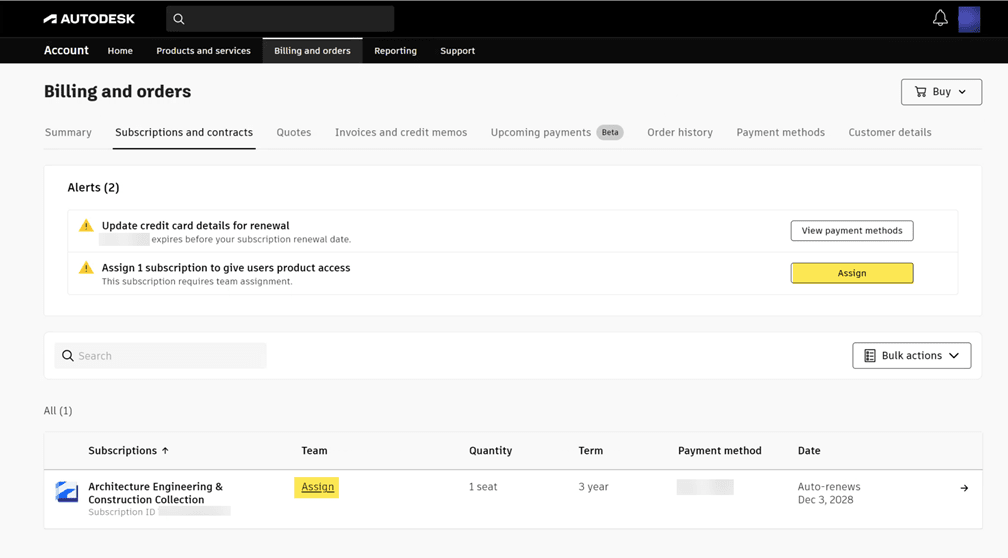
Task: Click 'Auto-renews Dec 3, 2028' date cell
Action: (829, 493)
